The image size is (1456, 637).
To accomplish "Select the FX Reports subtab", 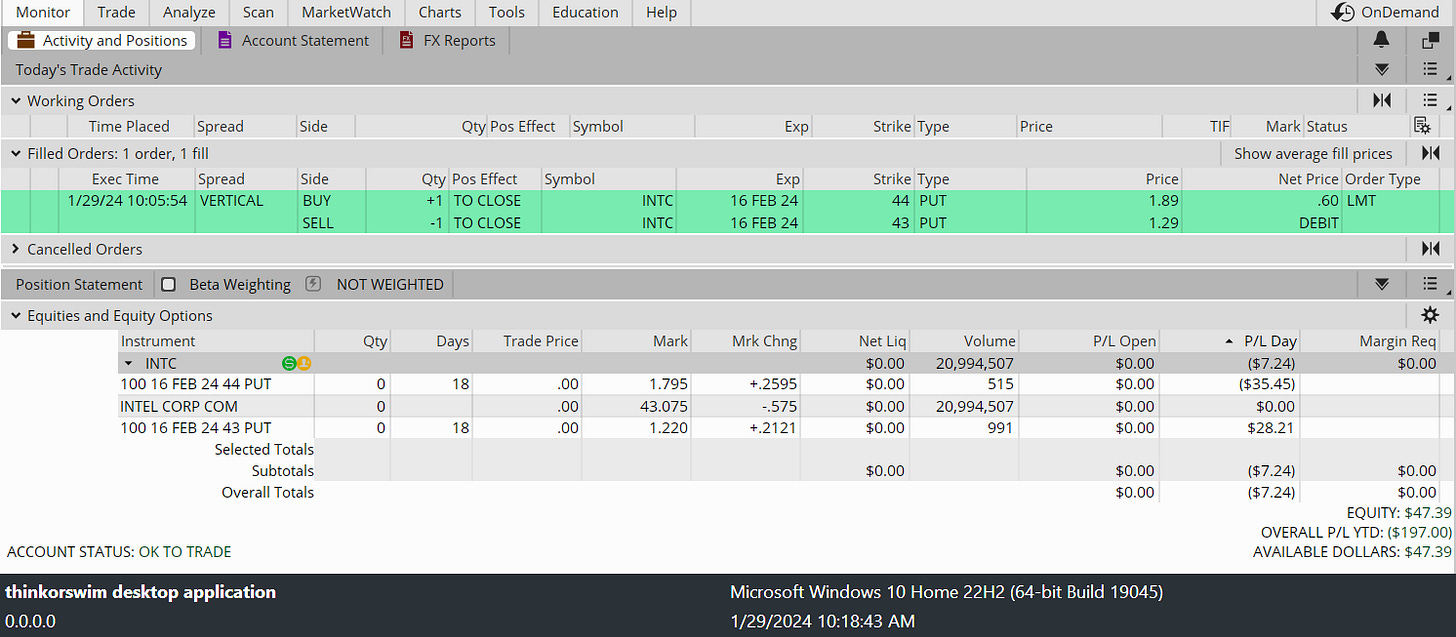I will tap(459, 41).
